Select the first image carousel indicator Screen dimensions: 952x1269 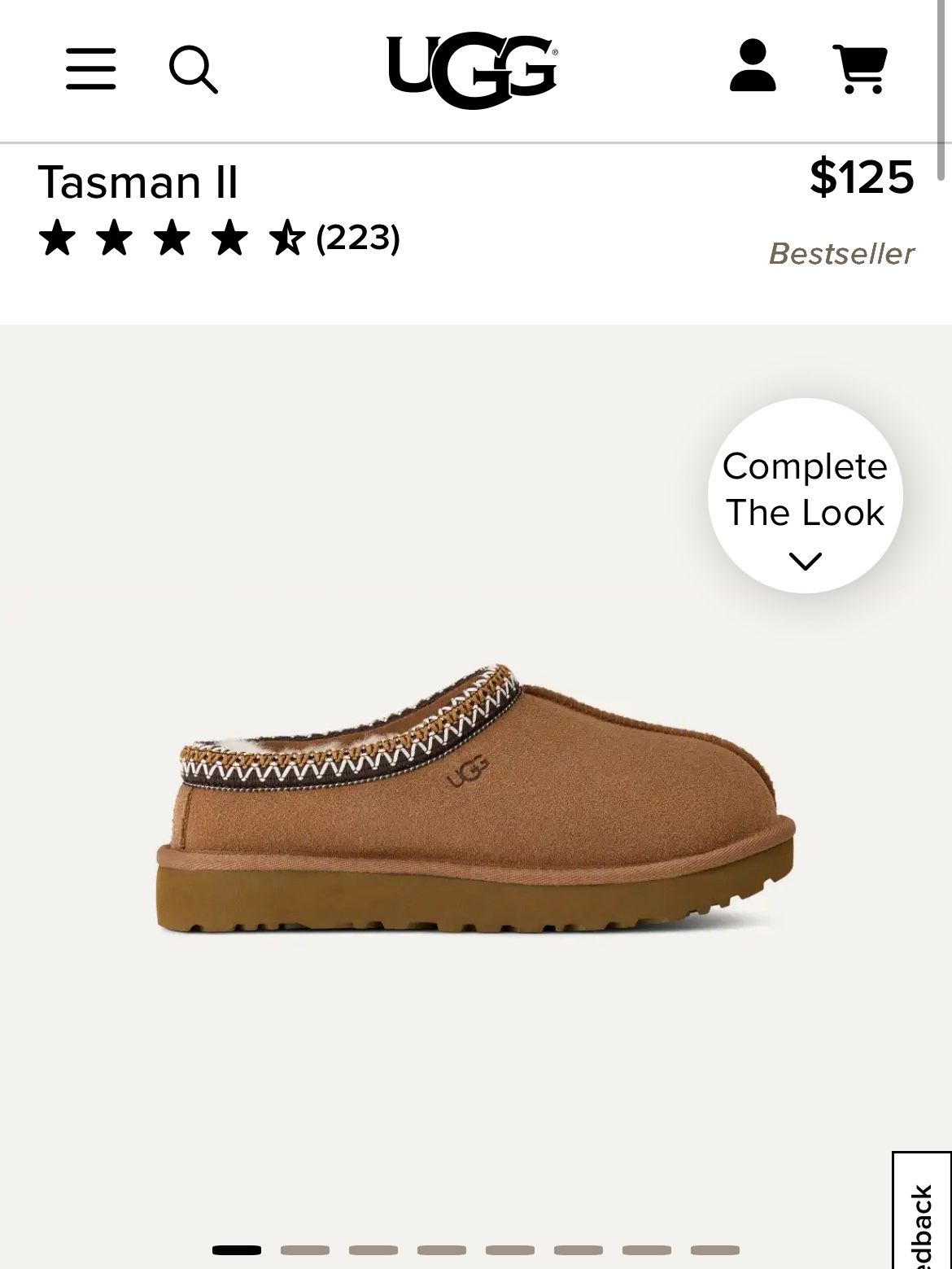pyautogui.click(x=237, y=1250)
